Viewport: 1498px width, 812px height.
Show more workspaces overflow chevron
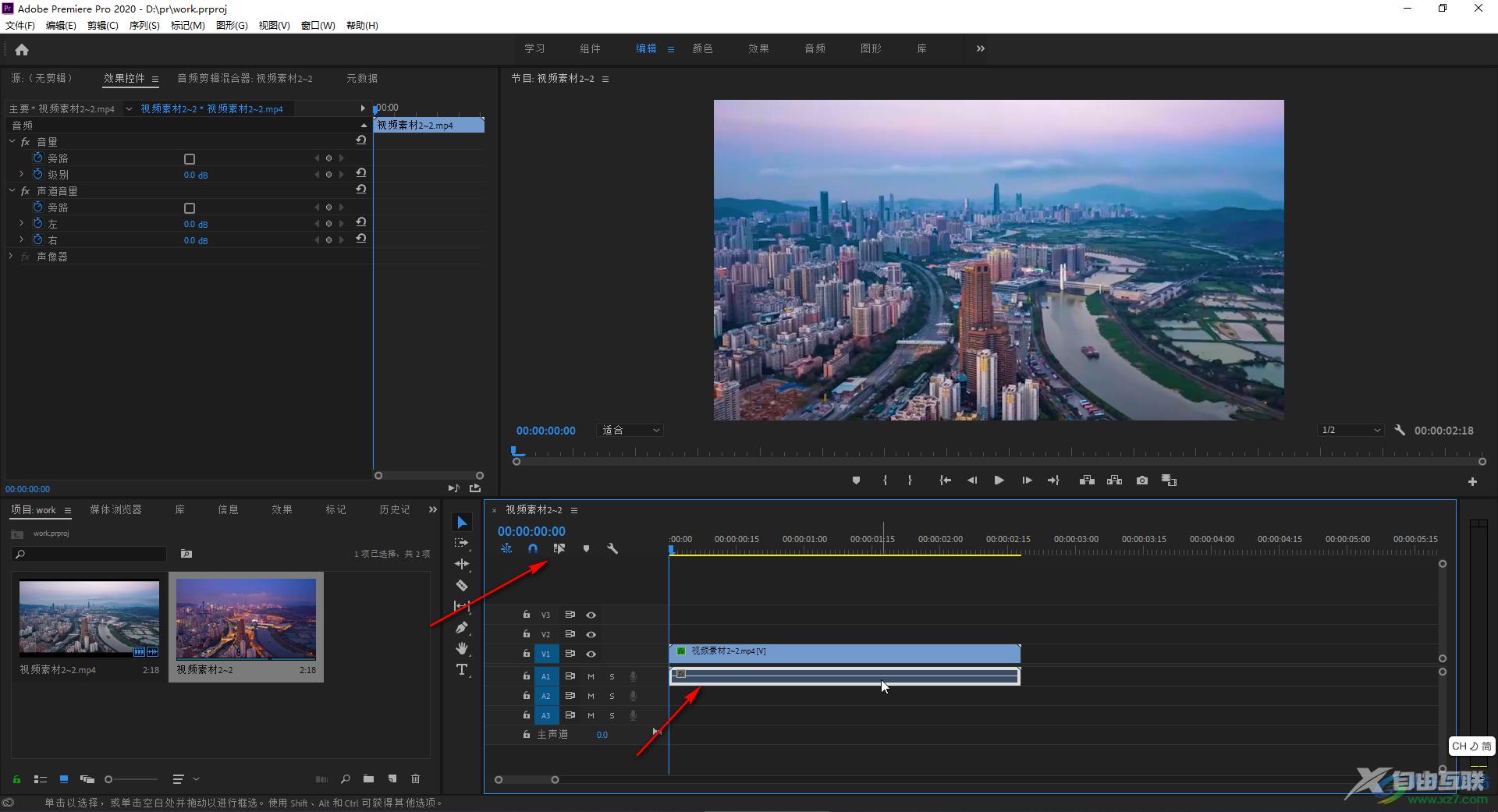click(981, 48)
